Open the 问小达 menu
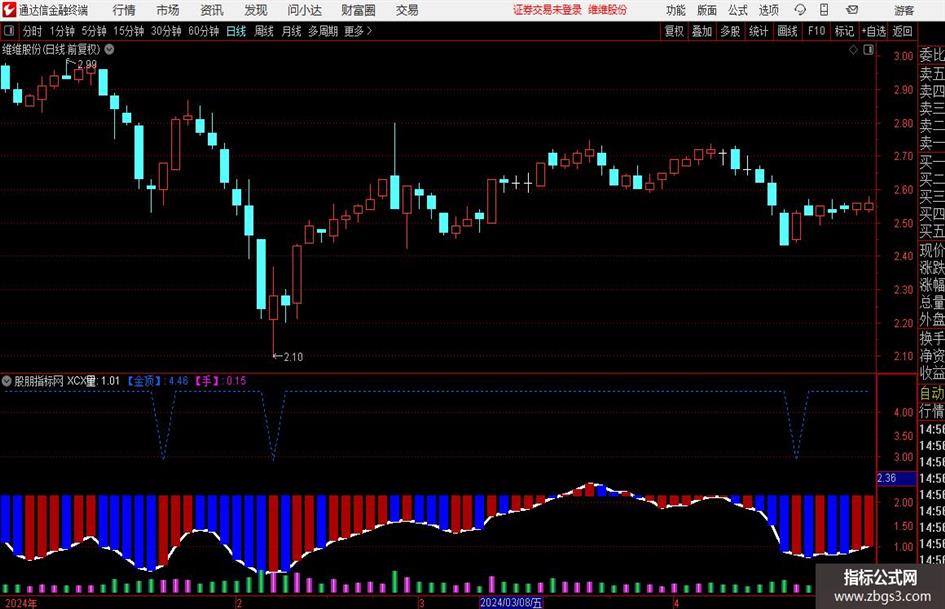Image resolution: width=945 pixels, height=609 pixels. (304, 10)
